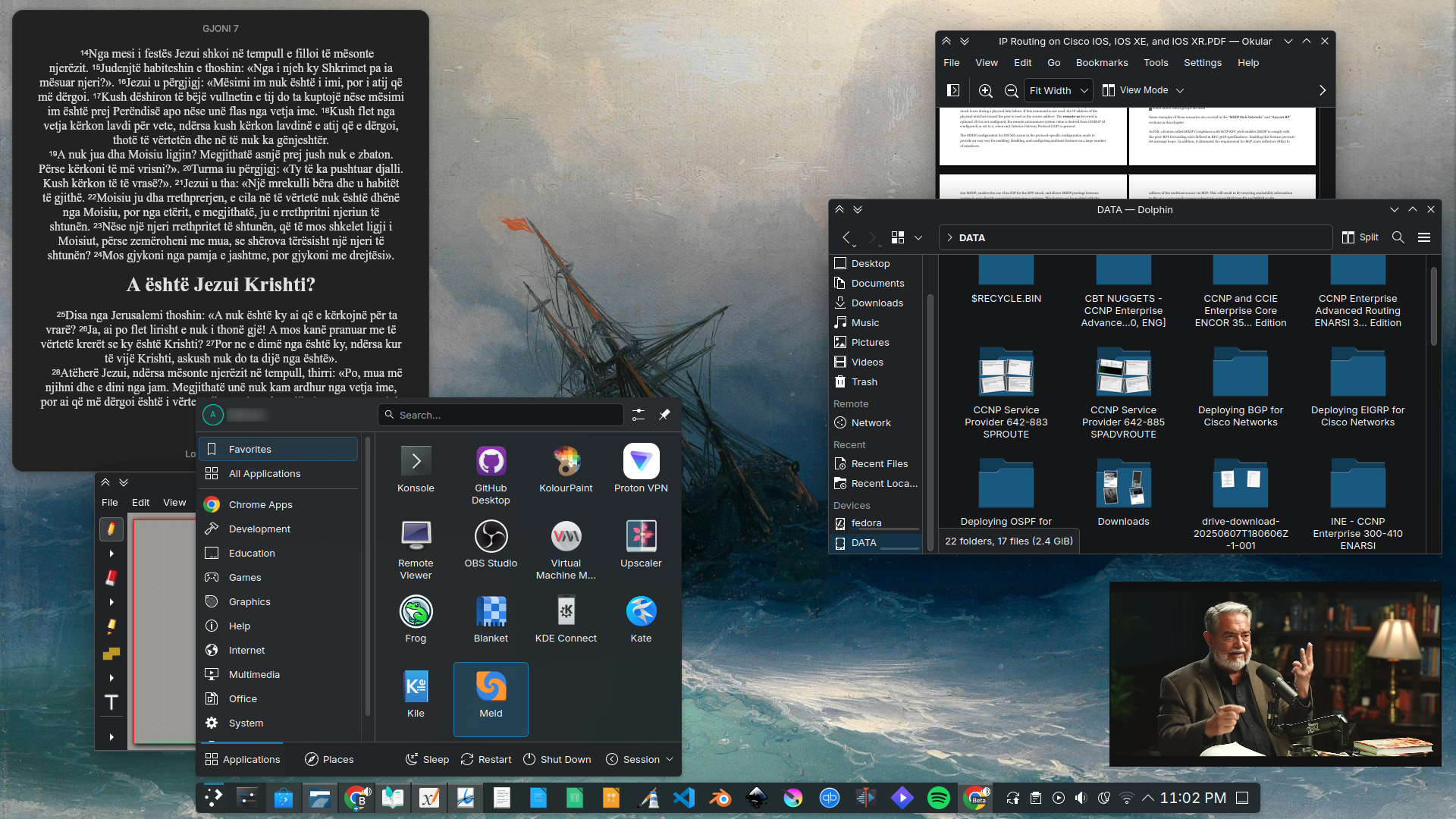This screenshot has width=1456, height=819.
Task: Open Okular Bookmarks menu
Action: (1101, 63)
